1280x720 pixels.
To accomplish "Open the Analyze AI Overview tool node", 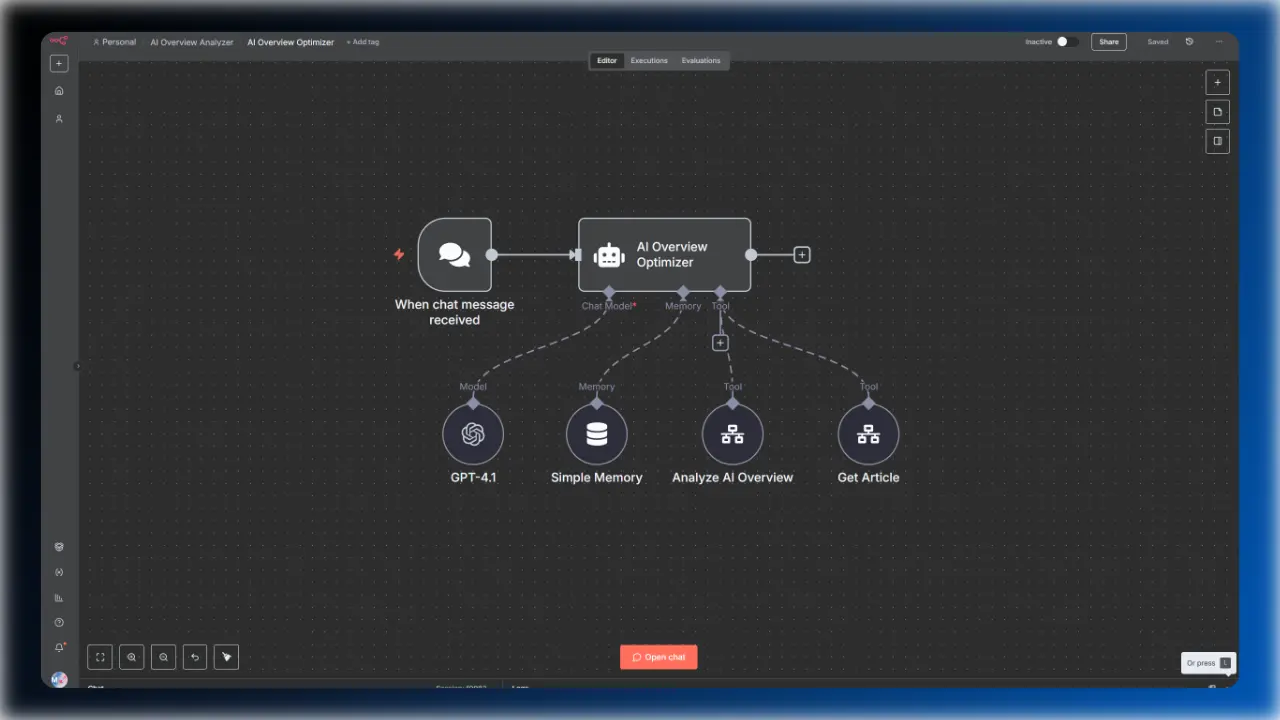I will [733, 433].
